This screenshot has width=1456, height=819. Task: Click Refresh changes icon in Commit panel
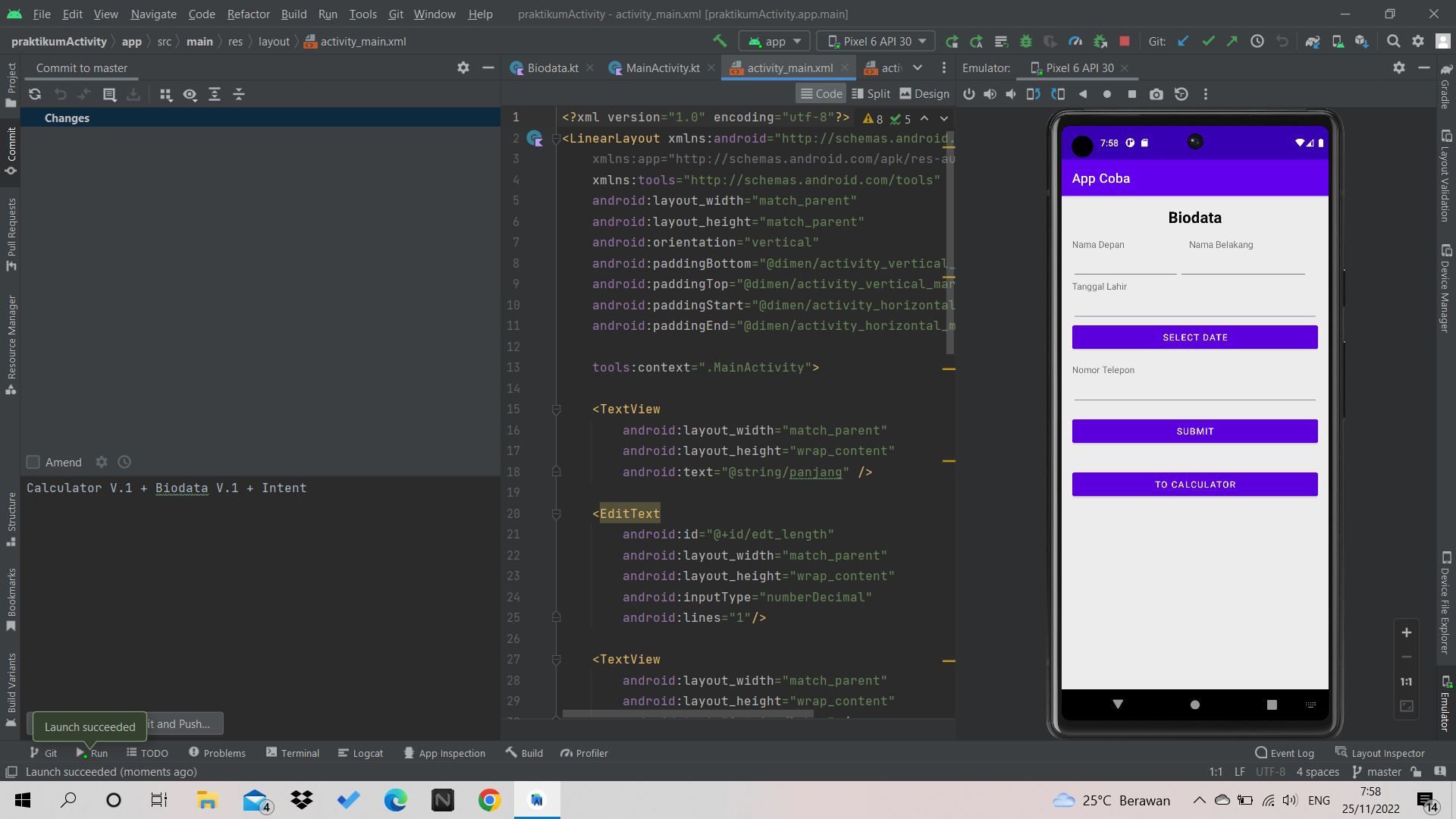click(x=35, y=94)
